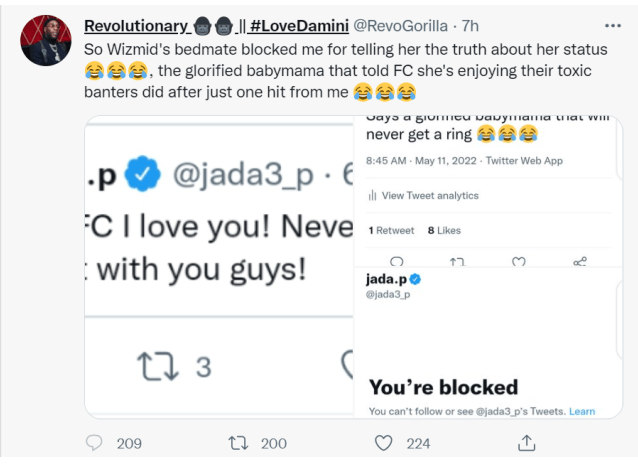Click the small verified badge next to jada.p

pos(414,278)
